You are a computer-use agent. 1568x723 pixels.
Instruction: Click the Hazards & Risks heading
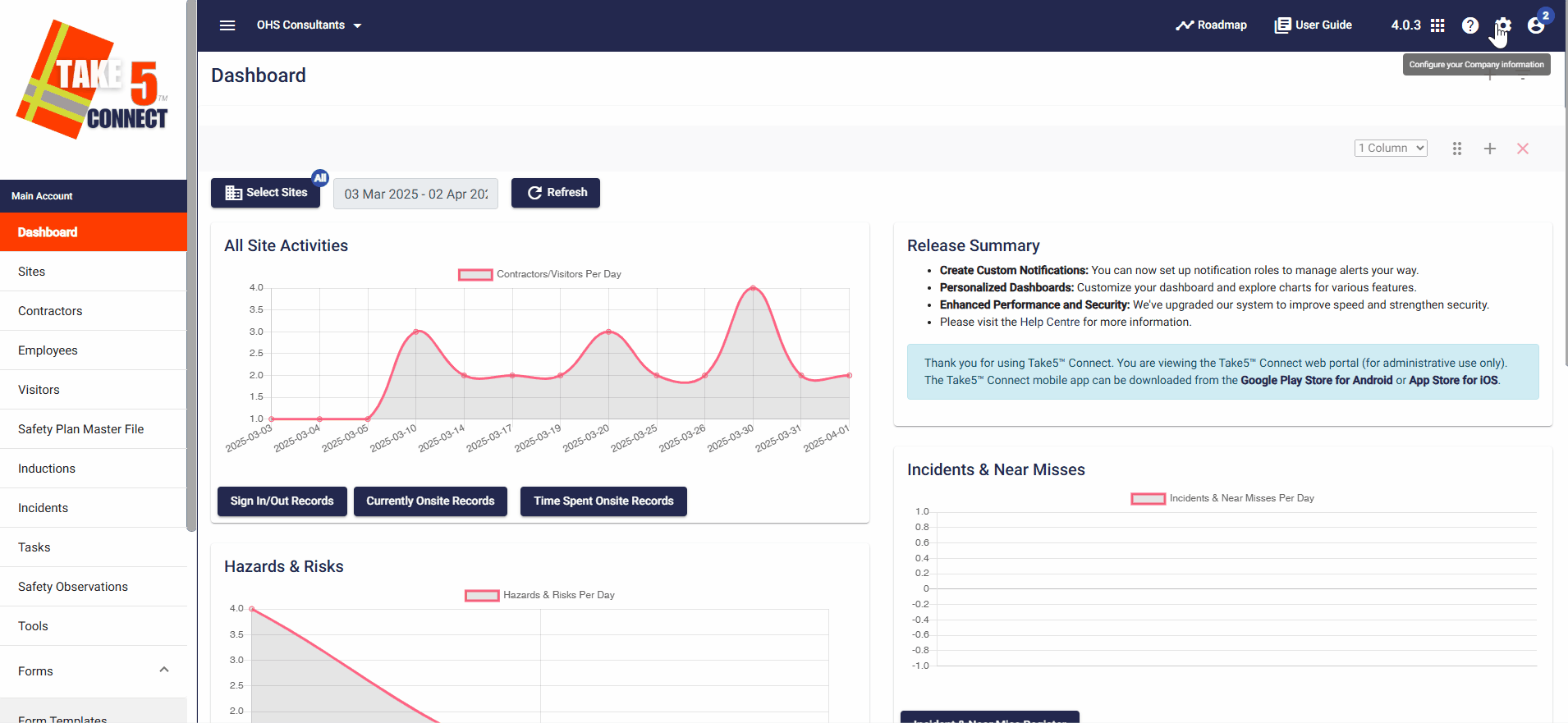[283, 566]
